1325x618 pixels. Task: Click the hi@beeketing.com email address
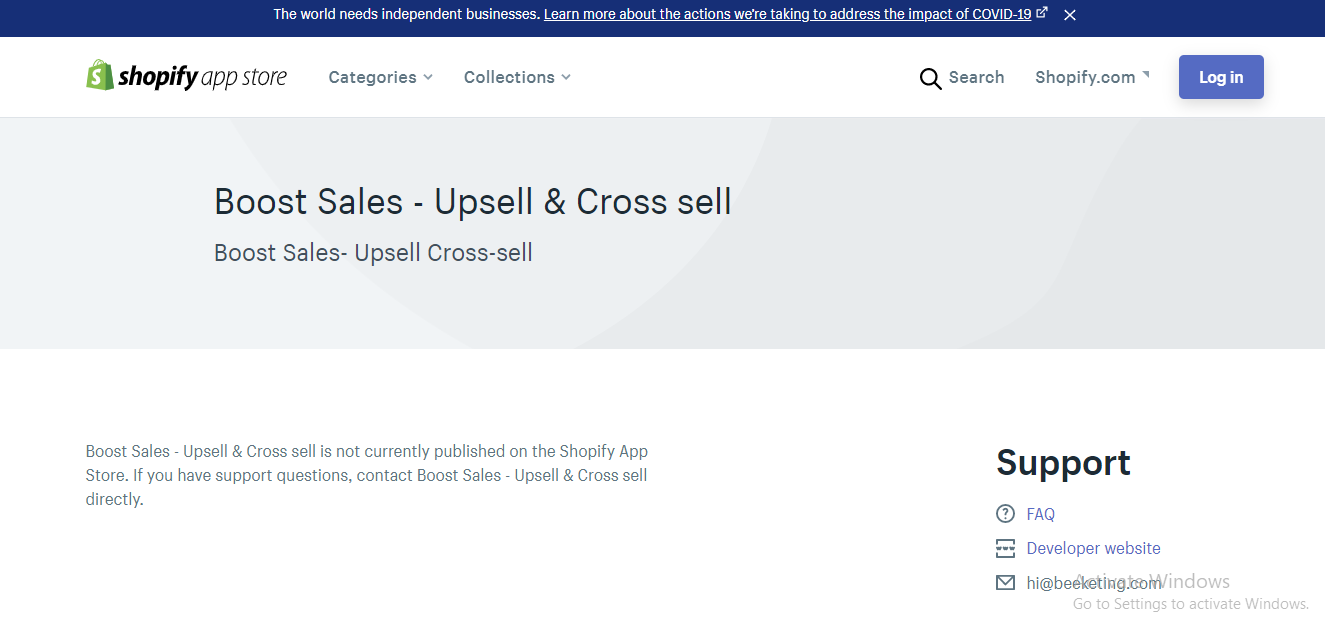1094,582
